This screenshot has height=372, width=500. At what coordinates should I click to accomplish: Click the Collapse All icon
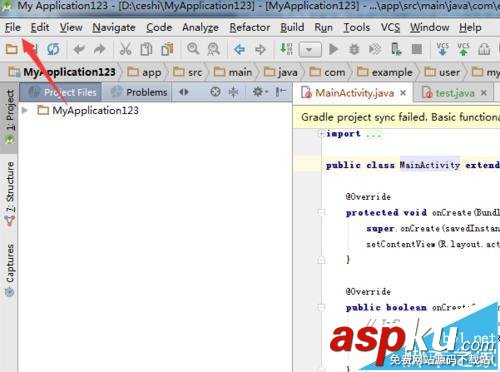pyautogui.click(x=233, y=92)
